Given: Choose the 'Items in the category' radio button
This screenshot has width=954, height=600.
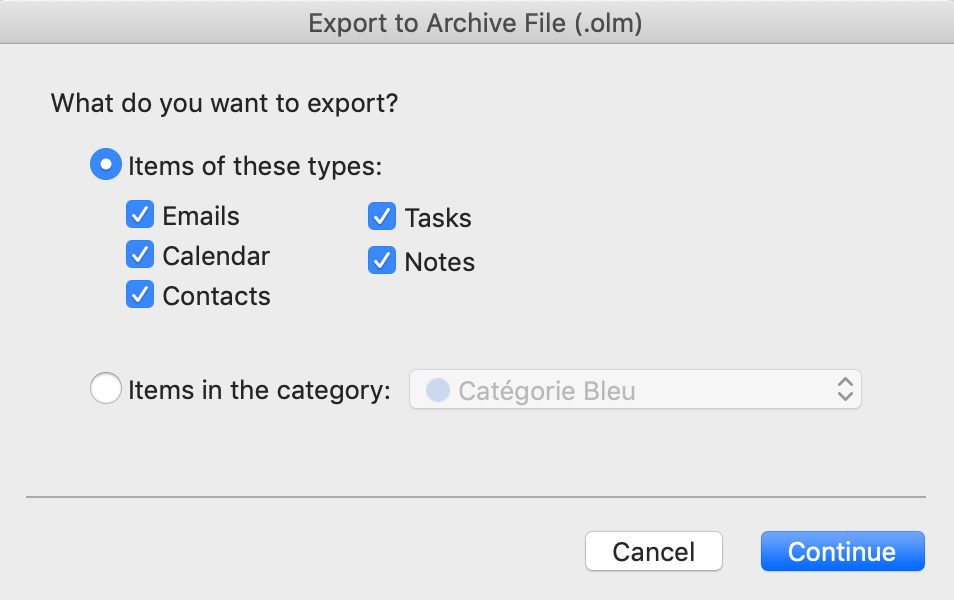Looking at the screenshot, I should click(106, 388).
